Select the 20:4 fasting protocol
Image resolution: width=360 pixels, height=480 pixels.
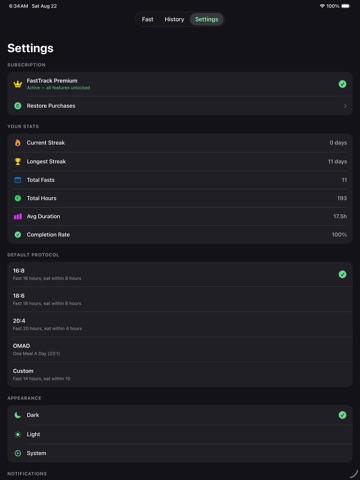pos(180,324)
